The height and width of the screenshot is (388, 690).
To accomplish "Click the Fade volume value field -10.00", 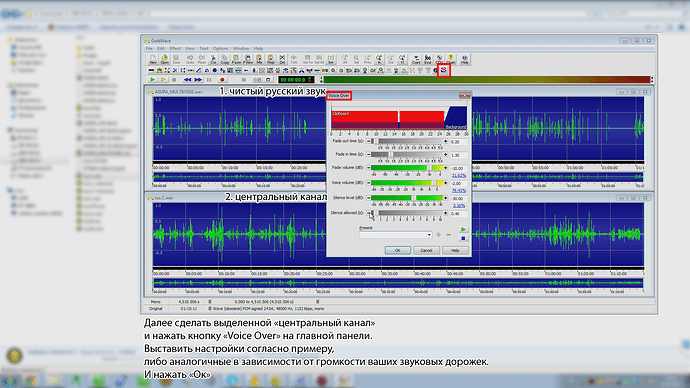I will click(x=459, y=168).
